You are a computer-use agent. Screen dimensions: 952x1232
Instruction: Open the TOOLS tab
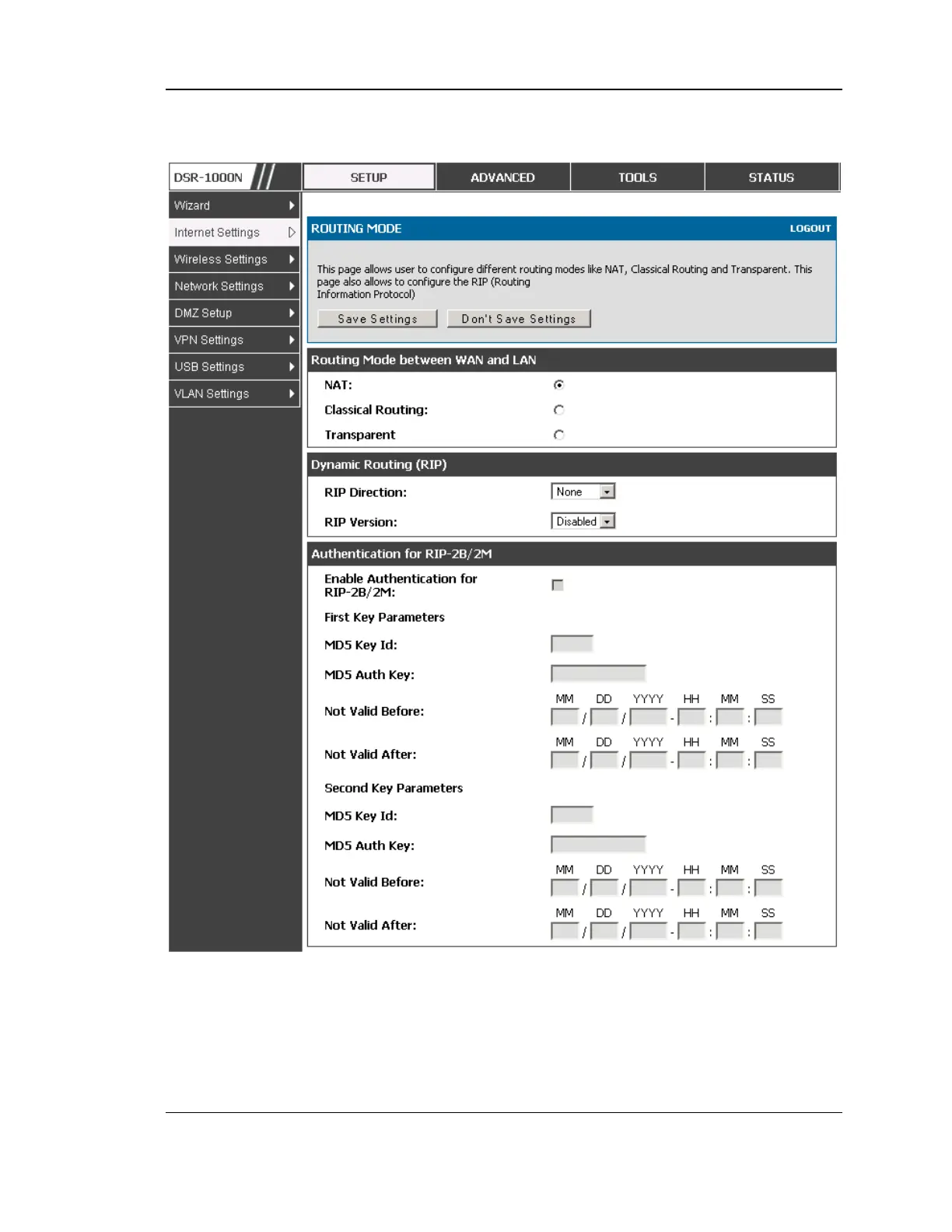[x=637, y=177]
